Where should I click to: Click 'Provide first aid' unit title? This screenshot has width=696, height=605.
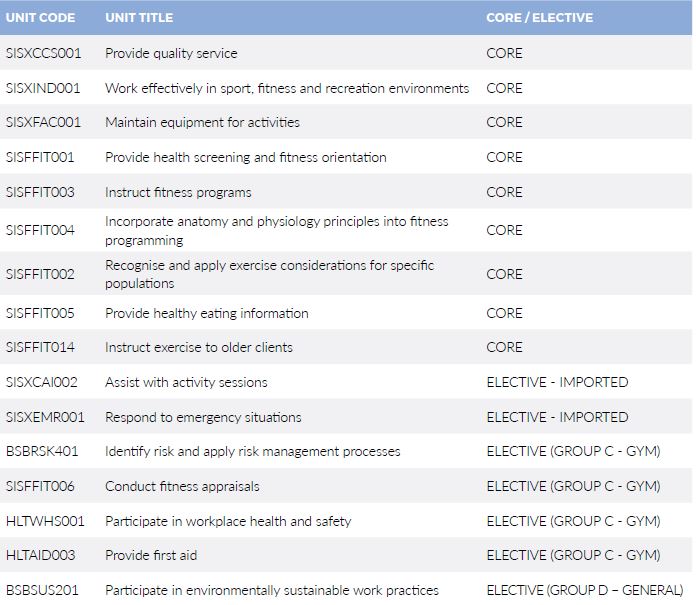point(152,555)
